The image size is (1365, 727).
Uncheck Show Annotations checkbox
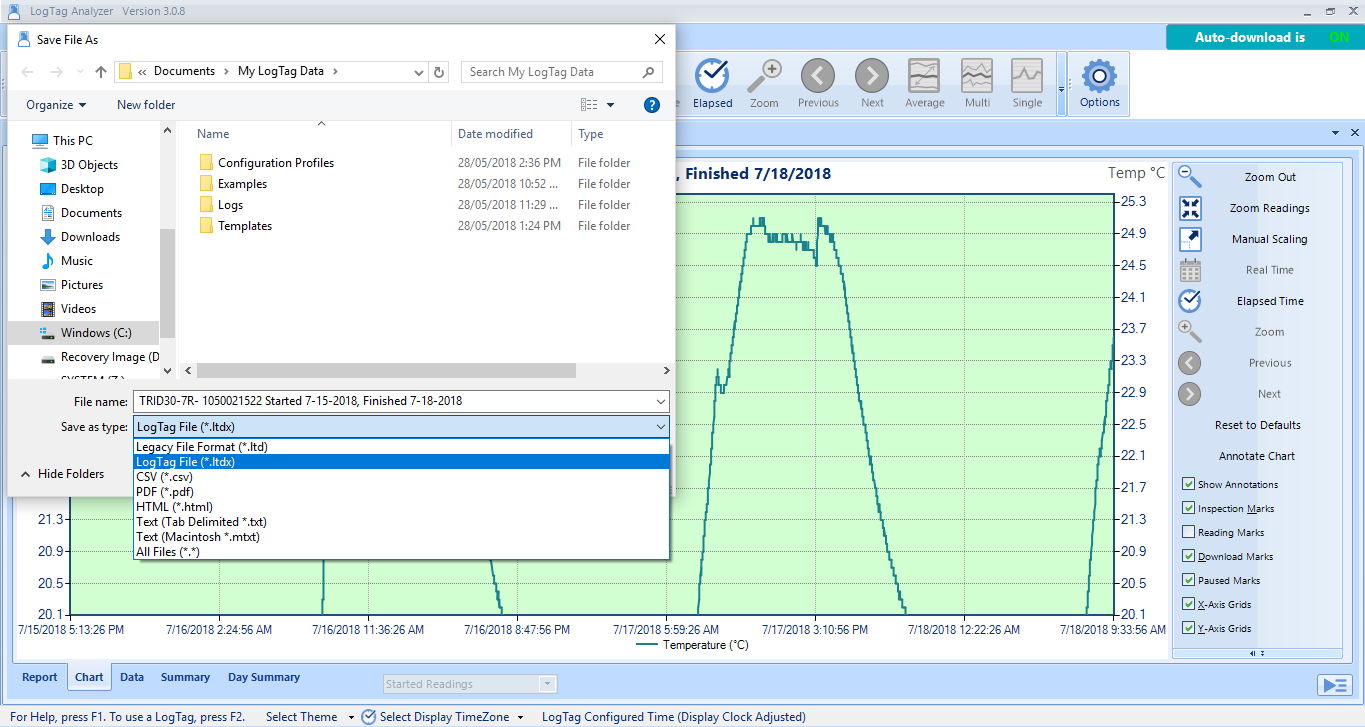pos(1188,485)
